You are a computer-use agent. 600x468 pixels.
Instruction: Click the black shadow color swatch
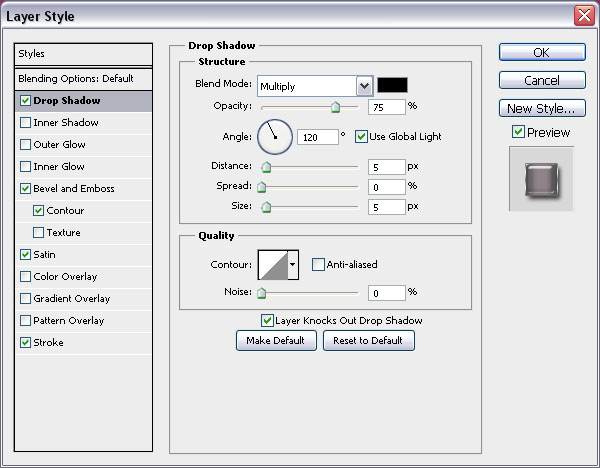click(x=392, y=85)
